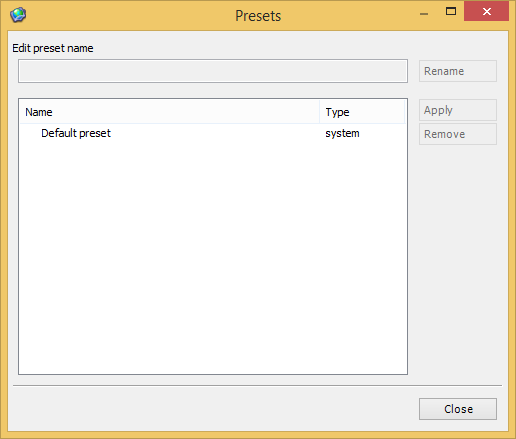Minimize the Presets window
The height and width of the screenshot is (439, 516).
(x=424, y=14)
